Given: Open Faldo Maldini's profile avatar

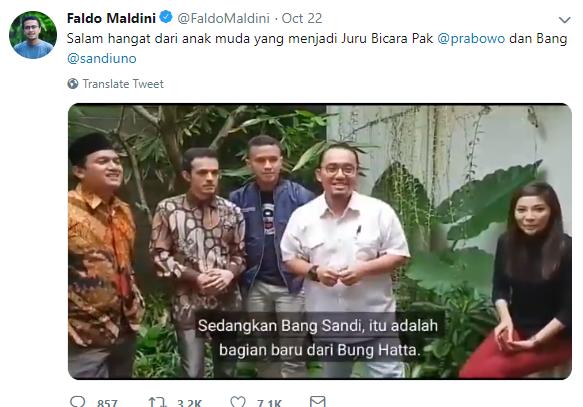Looking at the screenshot, I should click(x=33, y=35).
